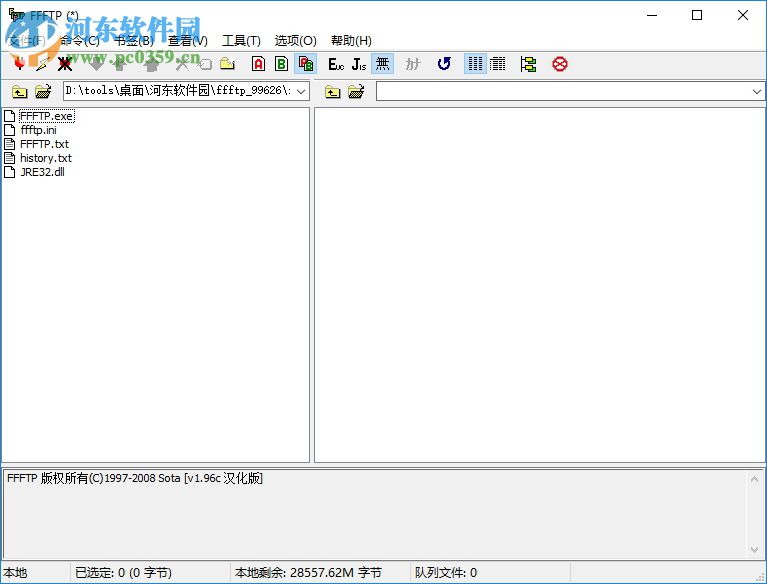
Task: Open the 书签(B) menu
Action: pos(134,41)
